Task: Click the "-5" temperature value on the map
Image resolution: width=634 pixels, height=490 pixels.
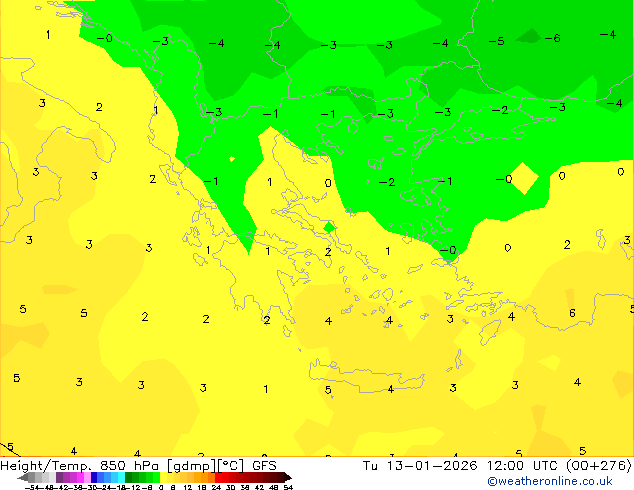Action: 496,41
